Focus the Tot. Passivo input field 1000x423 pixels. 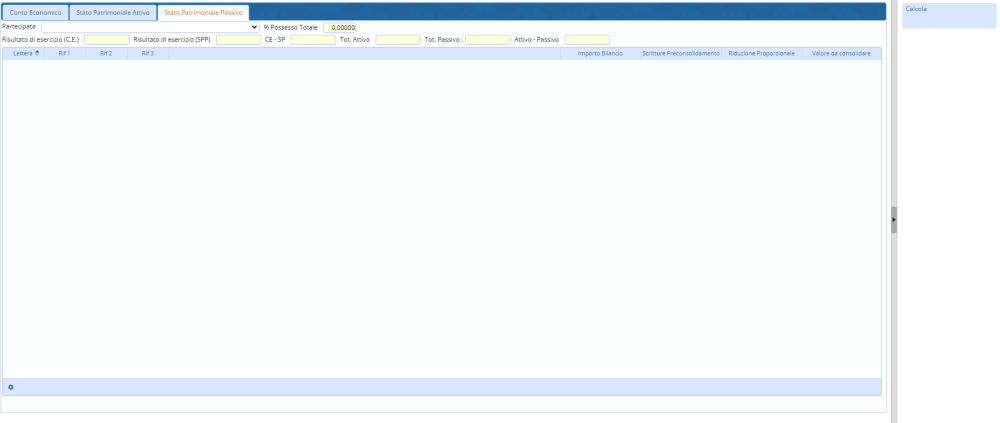[x=487, y=40]
